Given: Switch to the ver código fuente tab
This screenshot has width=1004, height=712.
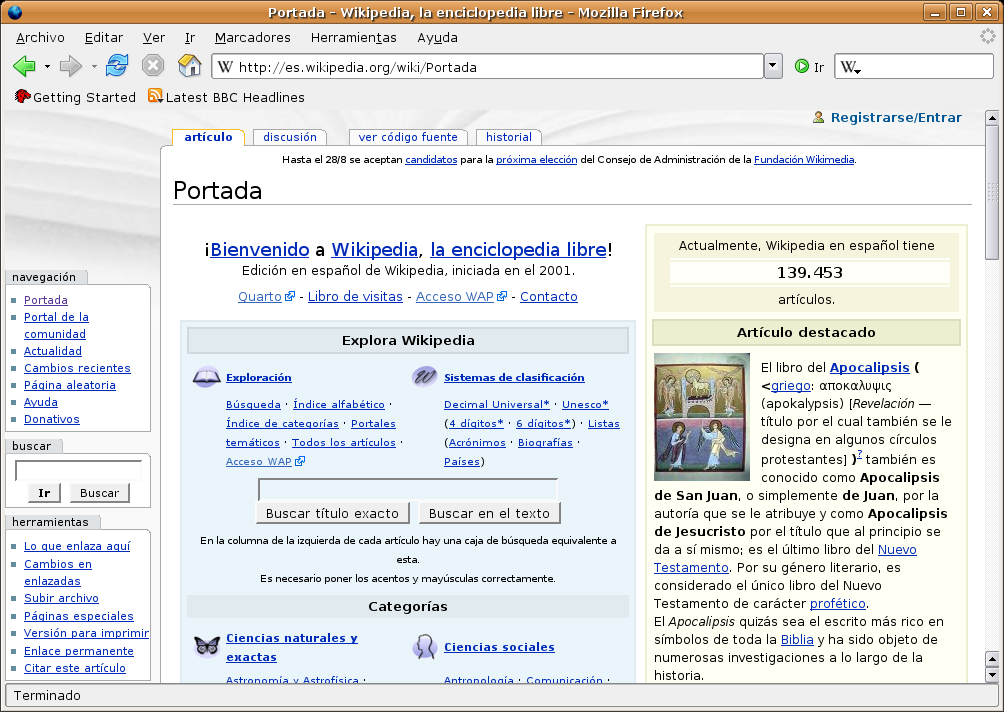Looking at the screenshot, I should pyautogui.click(x=408, y=137).
